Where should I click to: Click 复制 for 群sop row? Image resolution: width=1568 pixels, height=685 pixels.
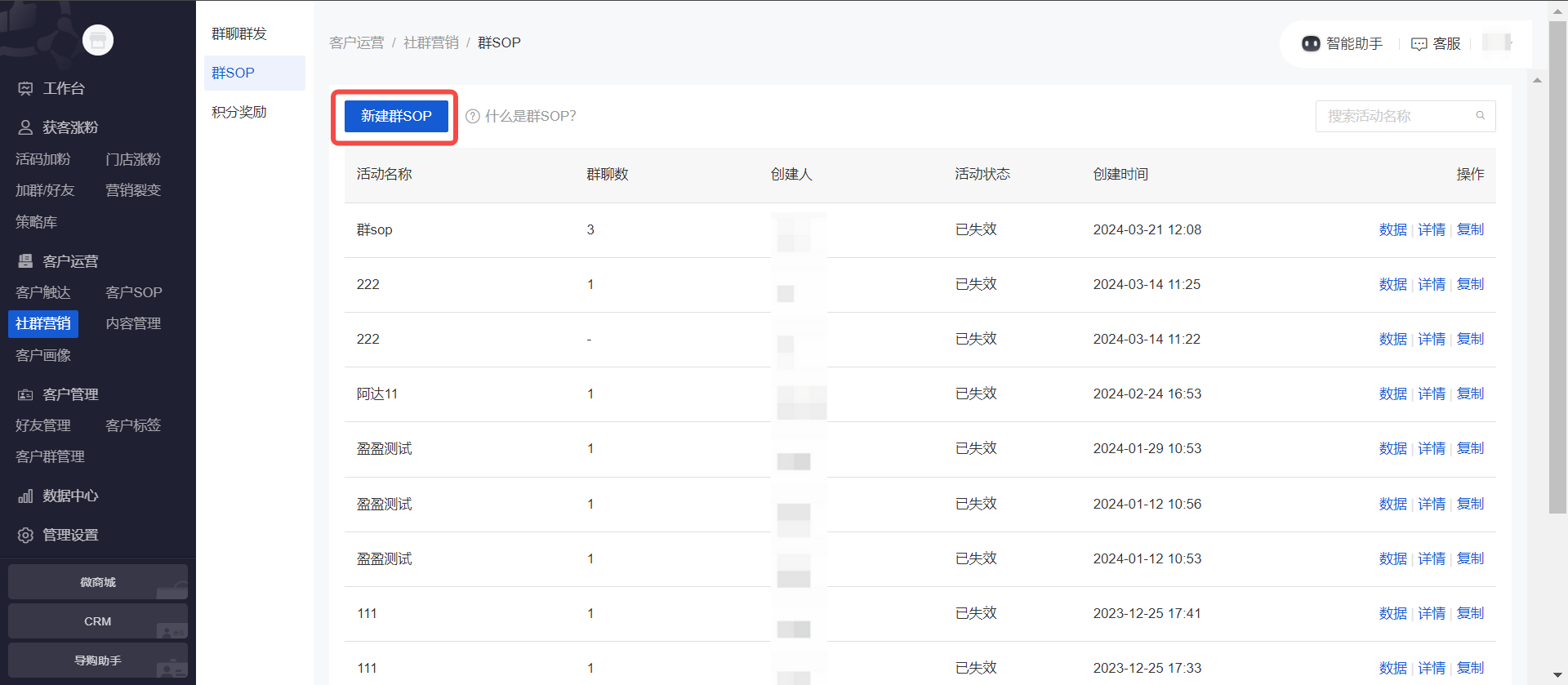[1470, 229]
